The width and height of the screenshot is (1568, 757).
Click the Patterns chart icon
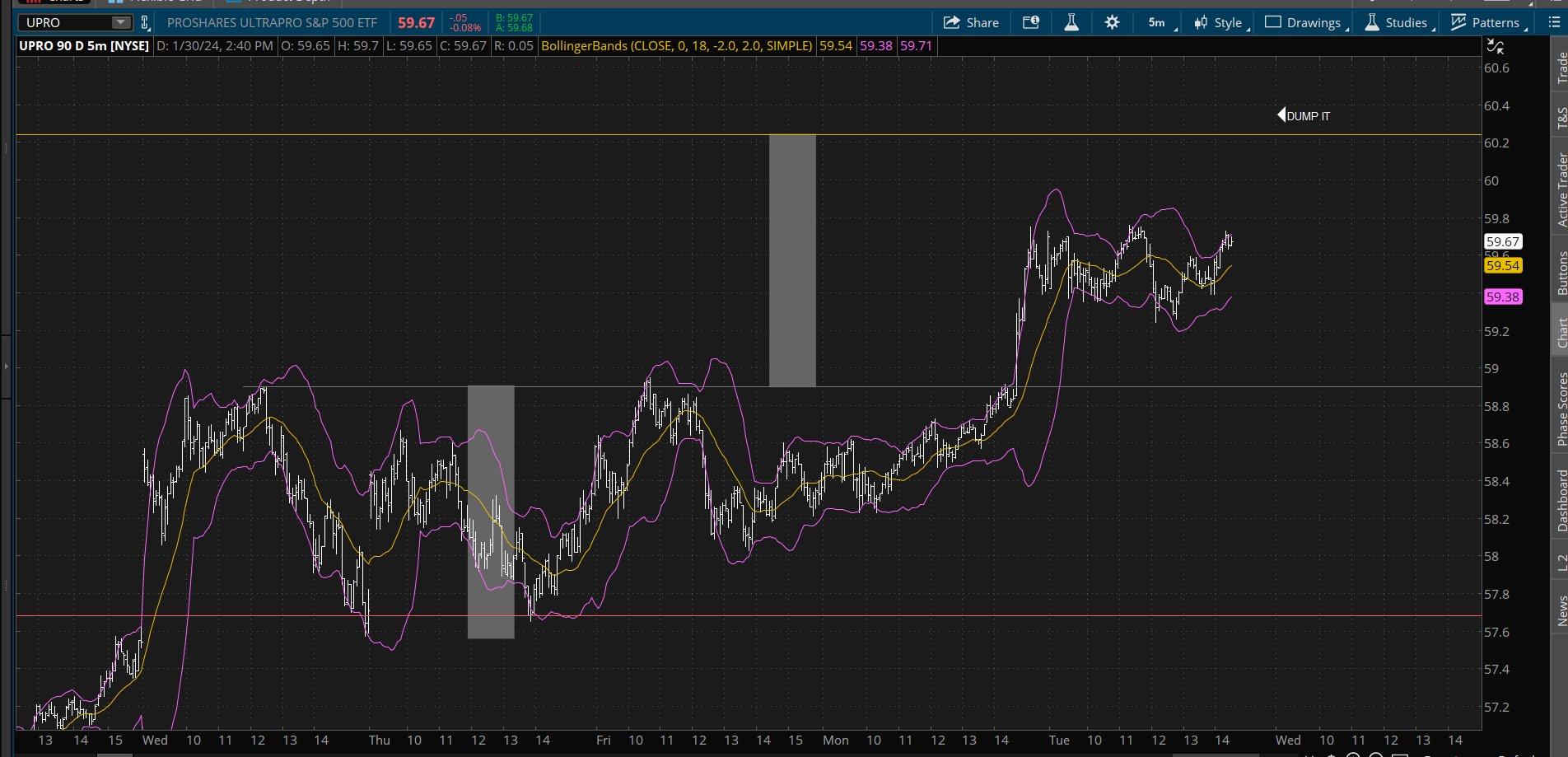[1458, 22]
